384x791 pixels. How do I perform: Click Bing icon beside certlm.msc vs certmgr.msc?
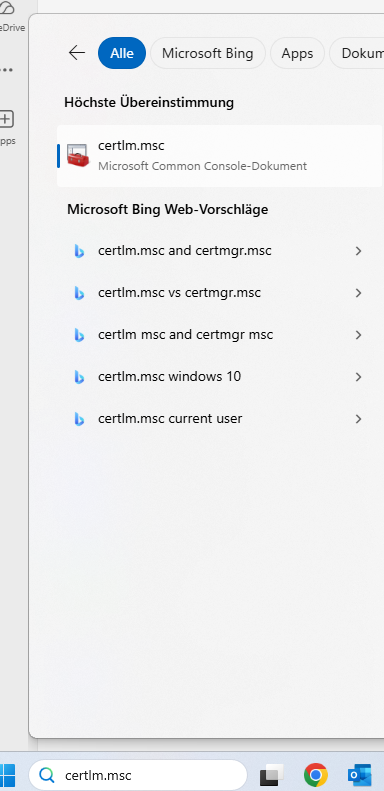[x=79, y=293]
